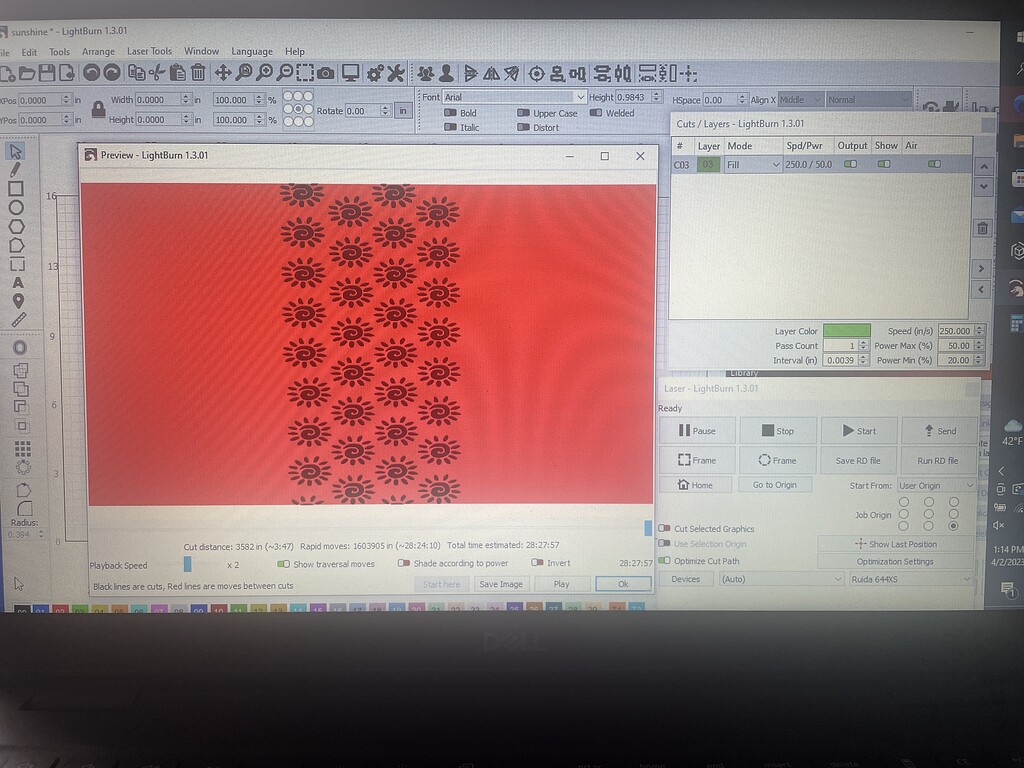The image size is (1024, 768).
Task: Choose the Draw Lines pencil tool
Action: (16, 170)
